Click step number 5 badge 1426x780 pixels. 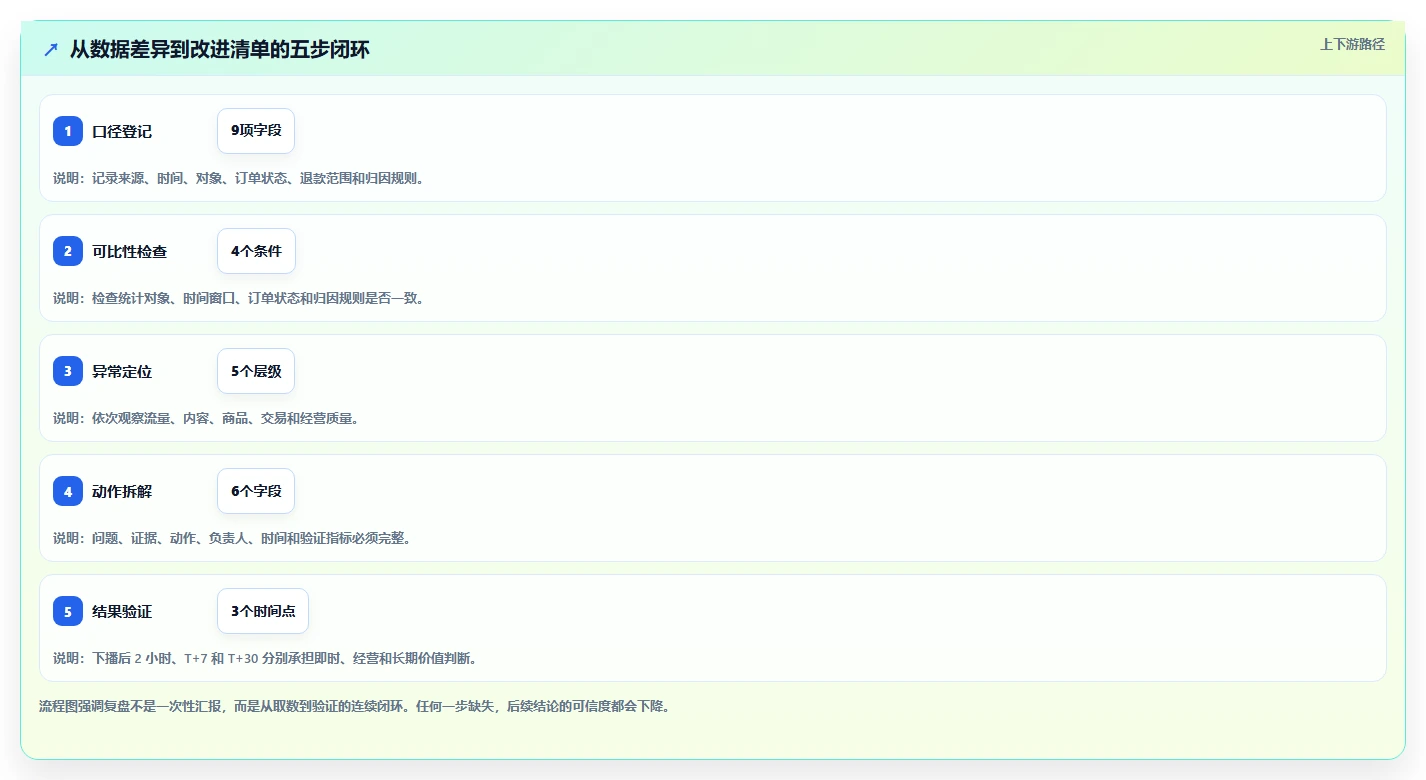click(x=68, y=611)
